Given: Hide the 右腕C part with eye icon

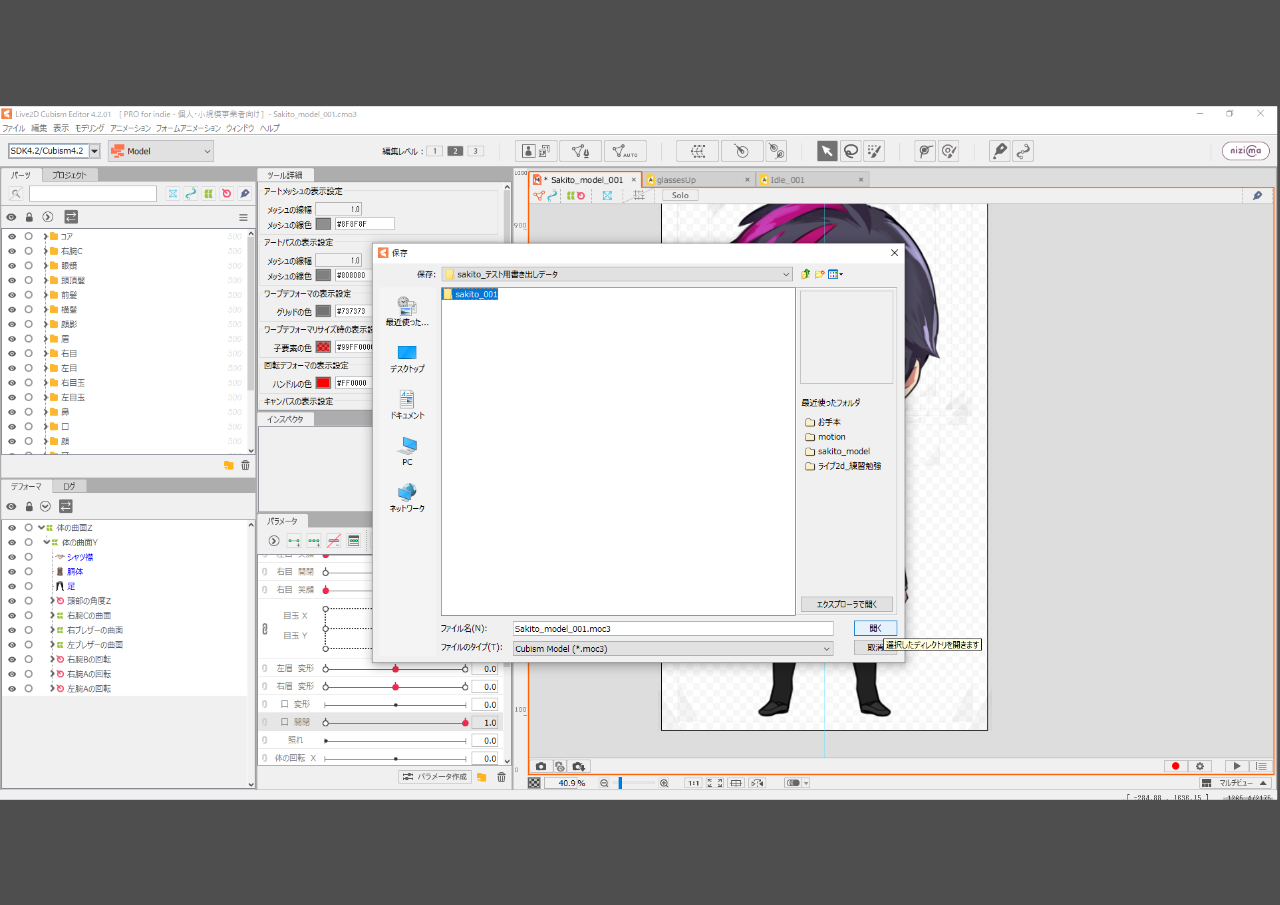Looking at the screenshot, I should pyautogui.click(x=12, y=251).
